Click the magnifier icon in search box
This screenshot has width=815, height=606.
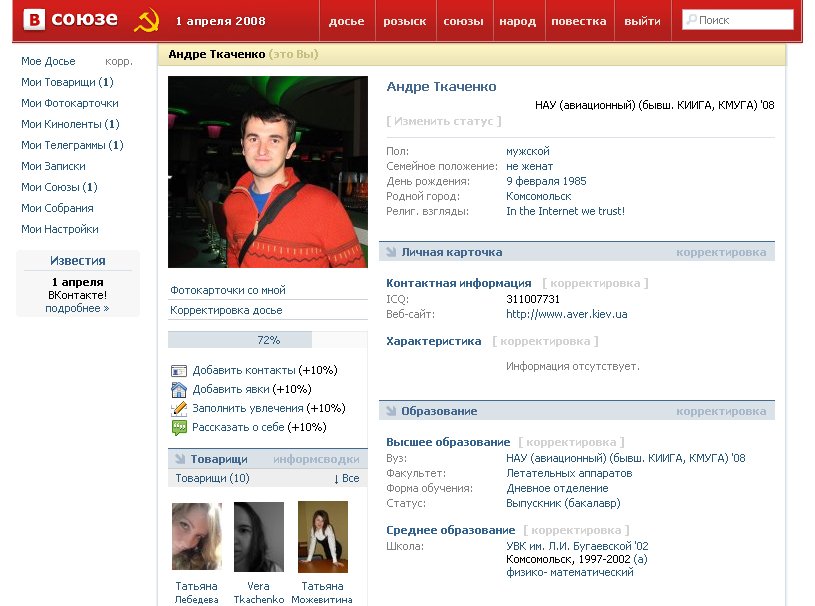pyautogui.click(x=691, y=20)
